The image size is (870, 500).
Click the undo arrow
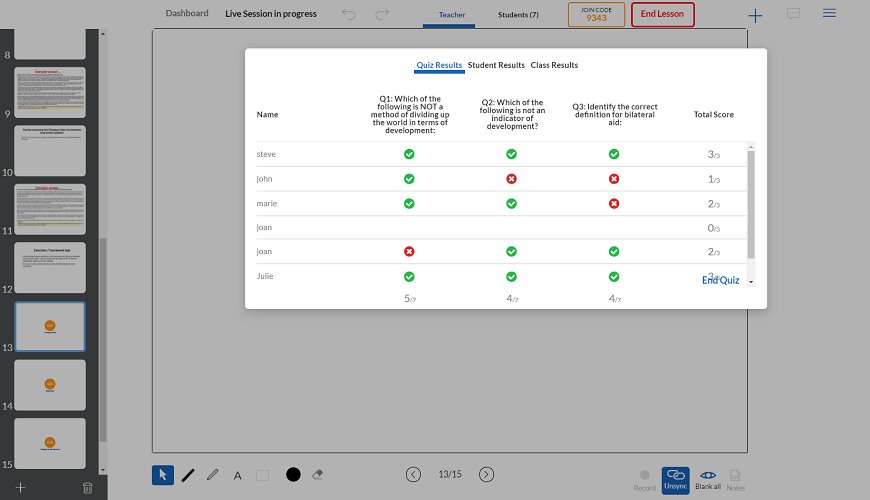(348, 14)
